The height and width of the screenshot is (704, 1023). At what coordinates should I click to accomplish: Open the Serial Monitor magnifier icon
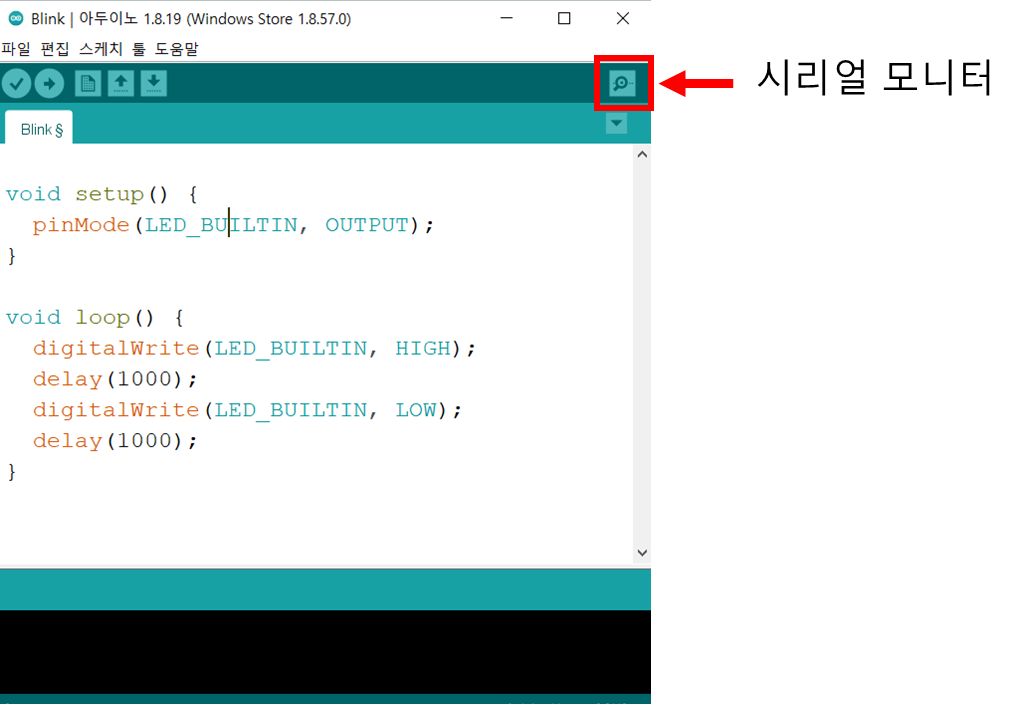622,83
